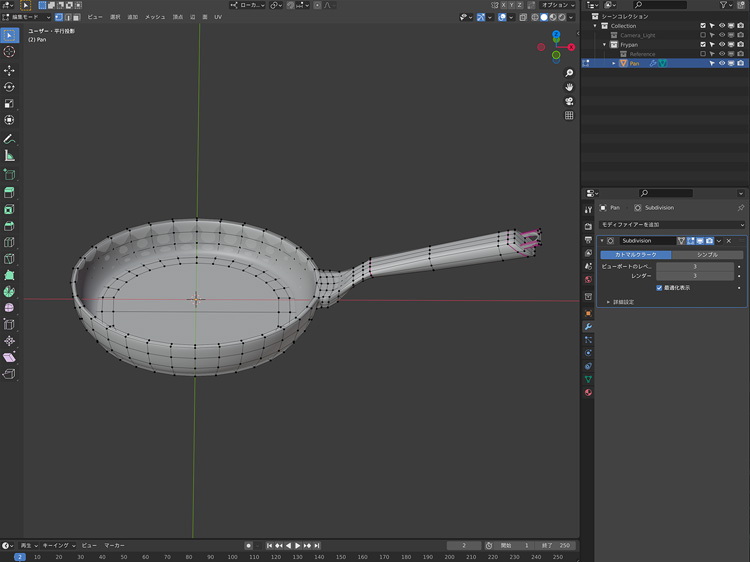Click the カトマルクラーク subdivision button
The width and height of the screenshot is (750, 562).
[635, 255]
